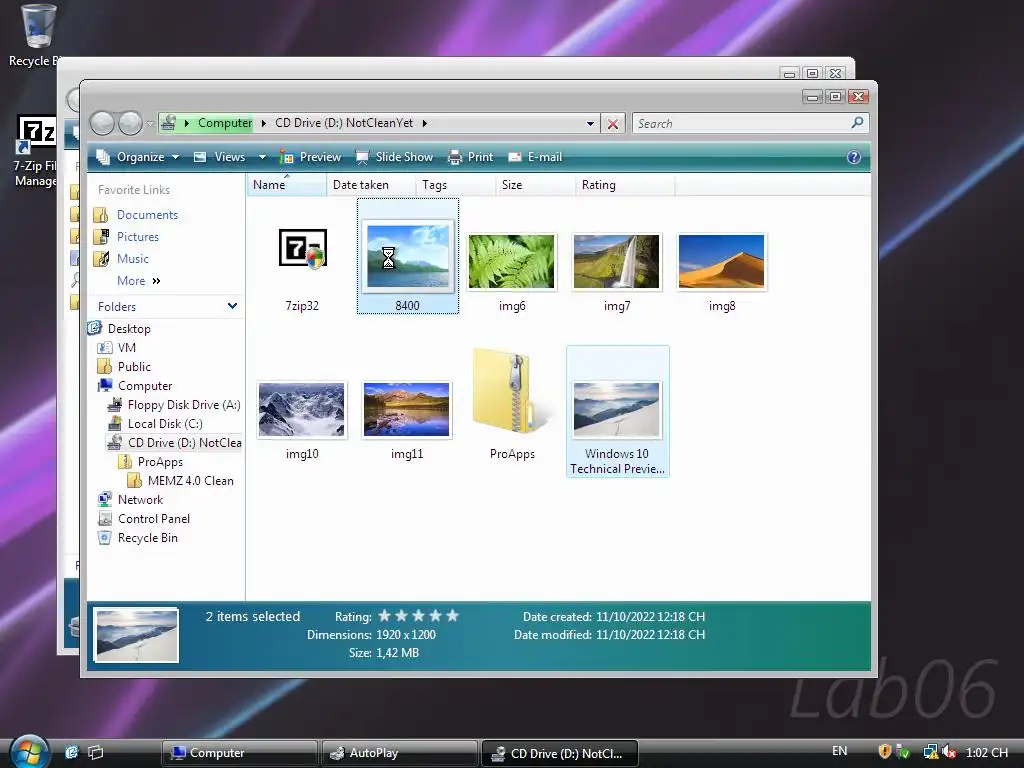Open Pictures favorite link

137,236
